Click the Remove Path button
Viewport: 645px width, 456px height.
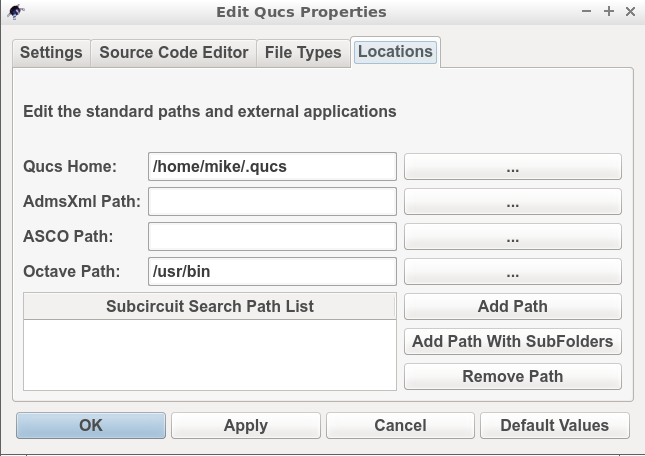point(513,376)
